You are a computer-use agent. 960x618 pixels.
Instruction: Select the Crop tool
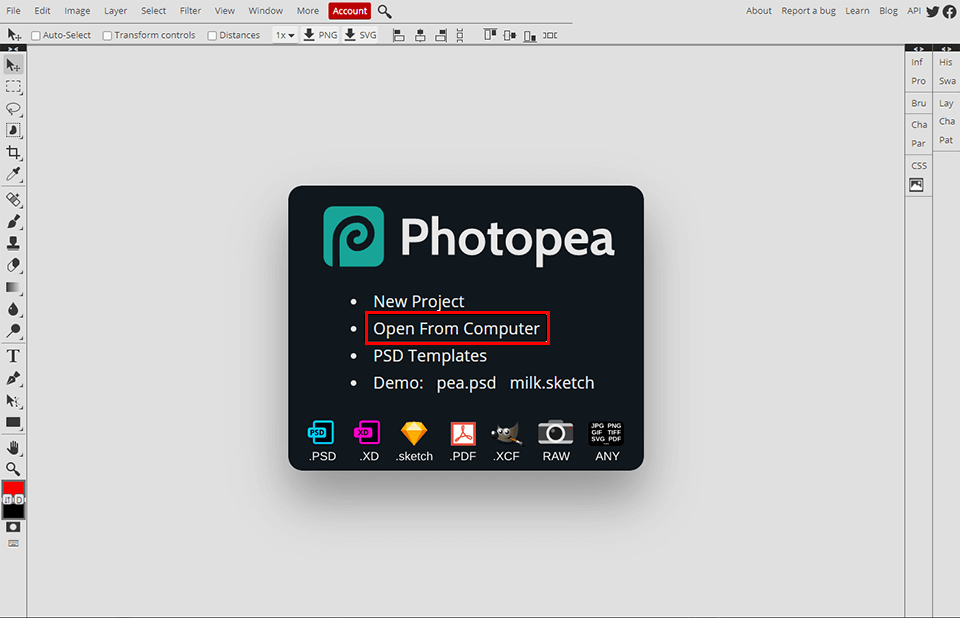[x=14, y=153]
